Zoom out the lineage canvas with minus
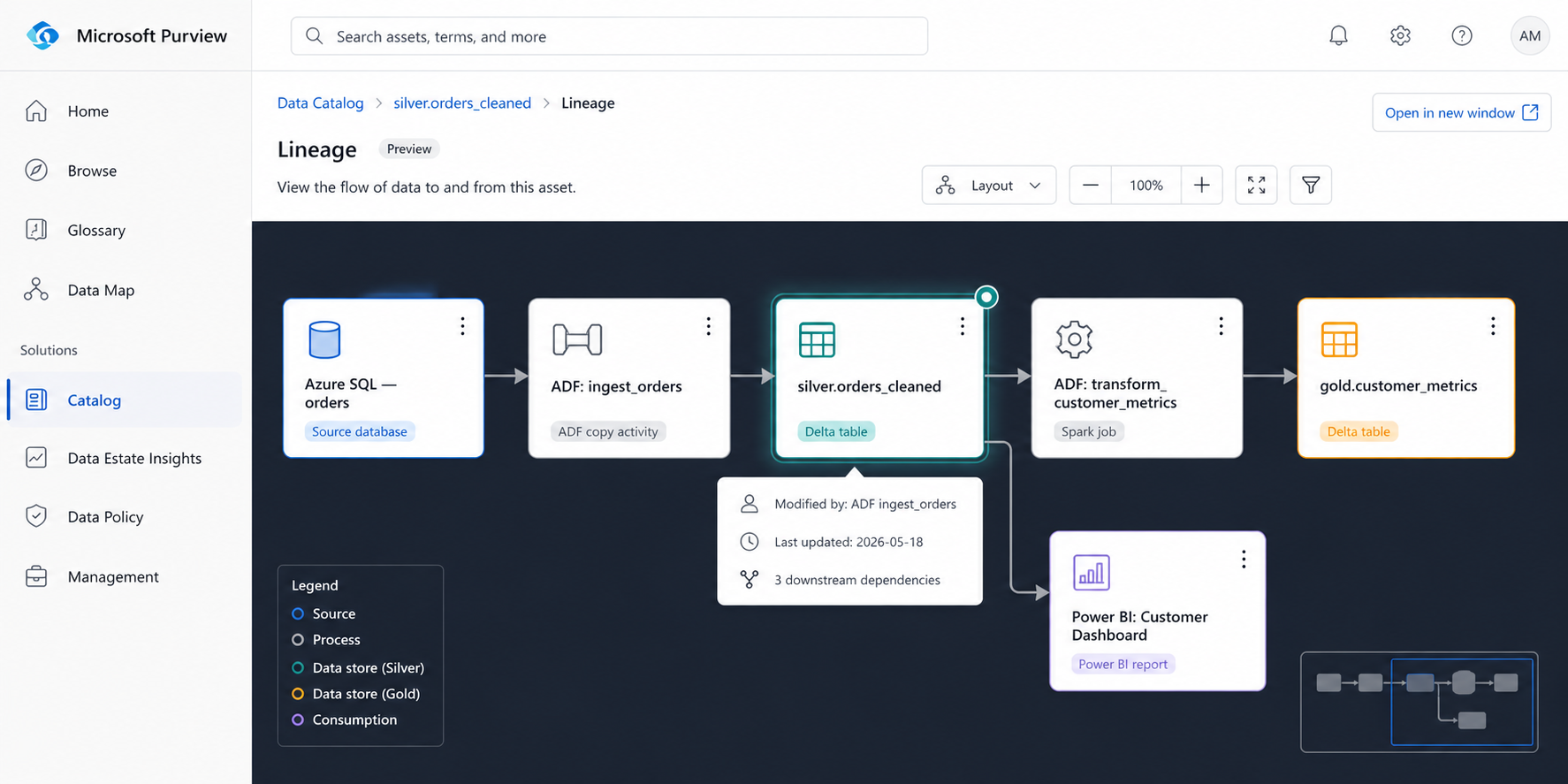 (x=1091, y=185)
